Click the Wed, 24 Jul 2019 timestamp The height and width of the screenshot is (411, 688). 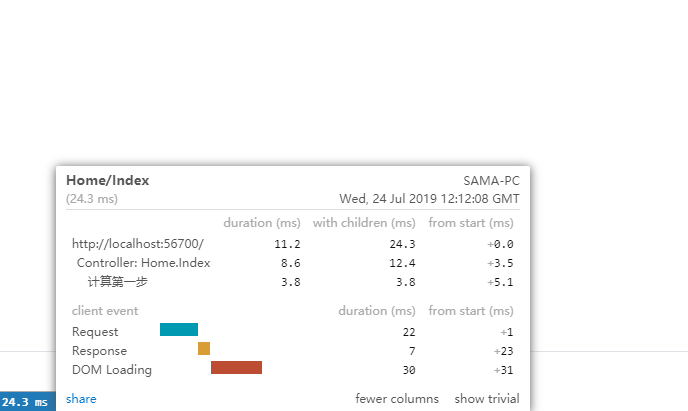click(x=429, y=199)
